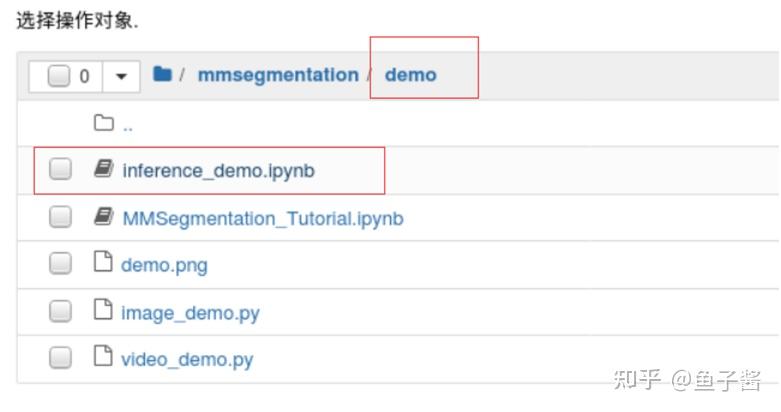Click the demo breadcrumb folder
781x412 pixels.
click(410, 75)
